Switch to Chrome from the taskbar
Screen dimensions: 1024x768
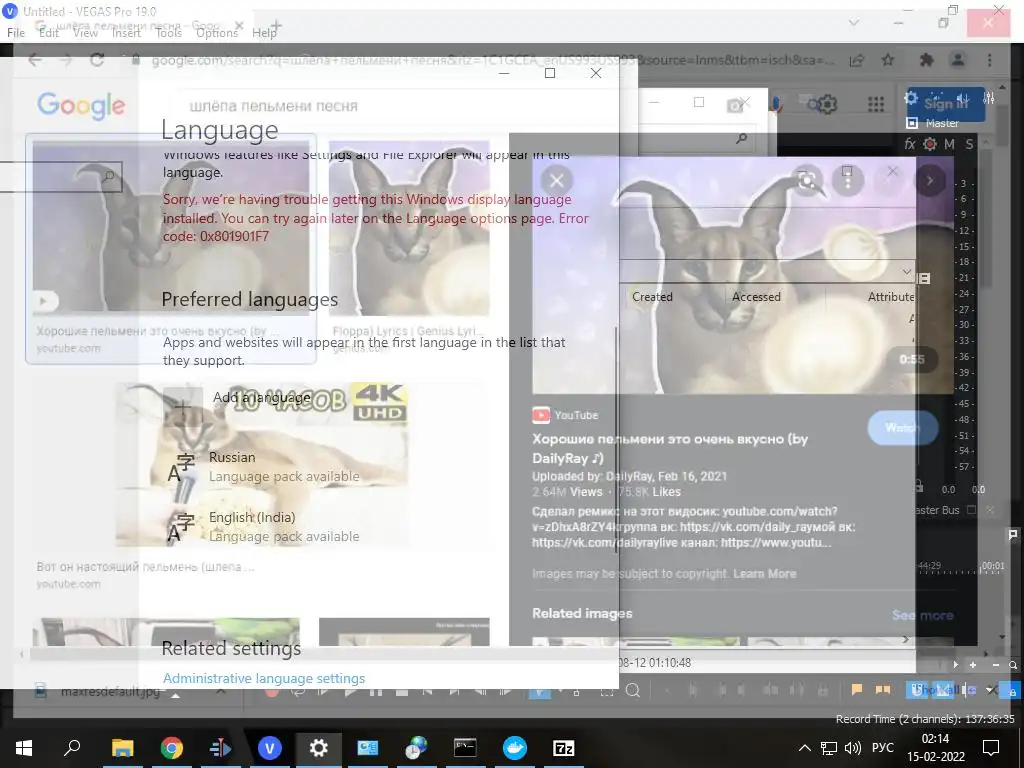[171, 748]
